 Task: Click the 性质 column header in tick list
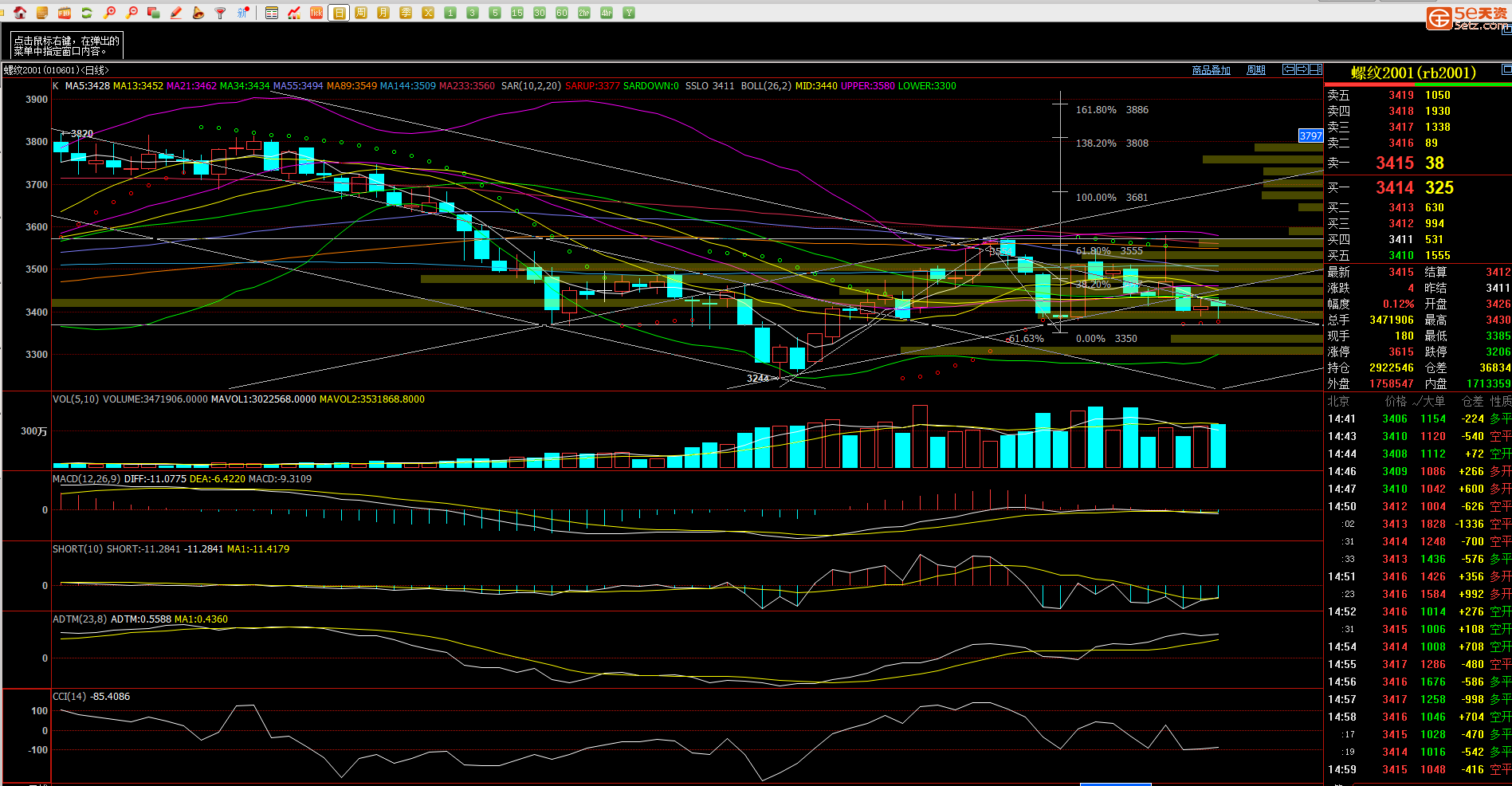click(x=1501, y=402)
